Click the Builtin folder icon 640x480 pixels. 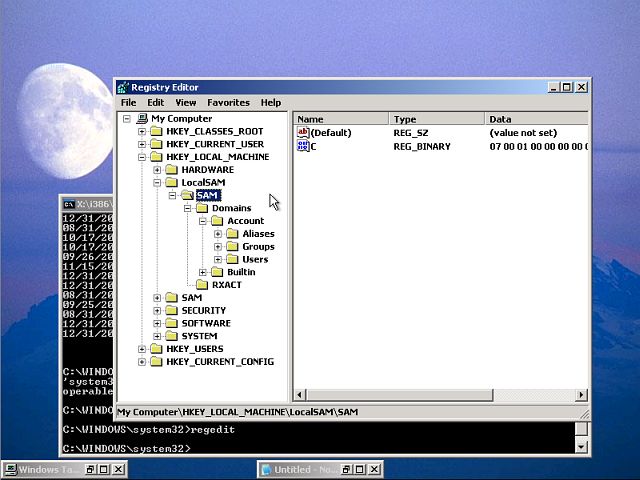click(x=217, y=272)
